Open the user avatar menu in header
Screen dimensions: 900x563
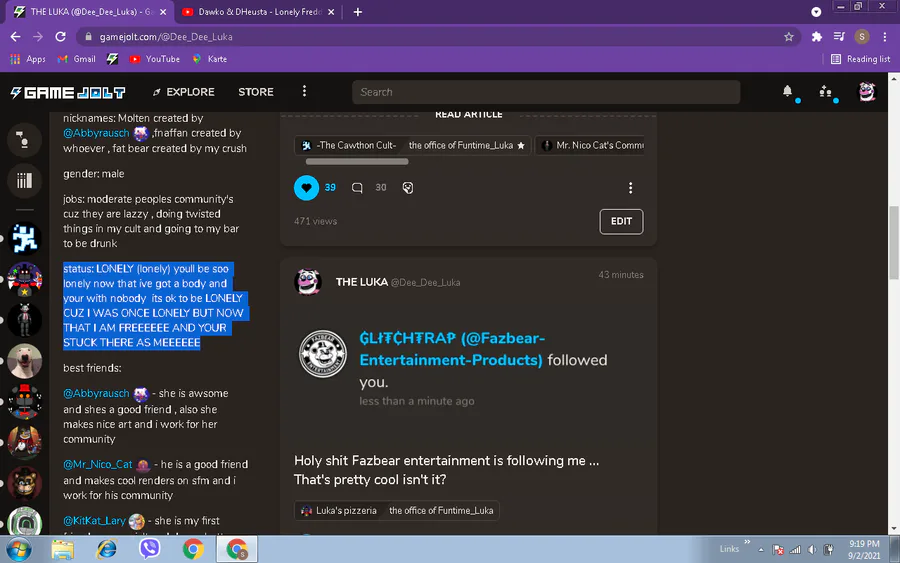pos(867,92)
